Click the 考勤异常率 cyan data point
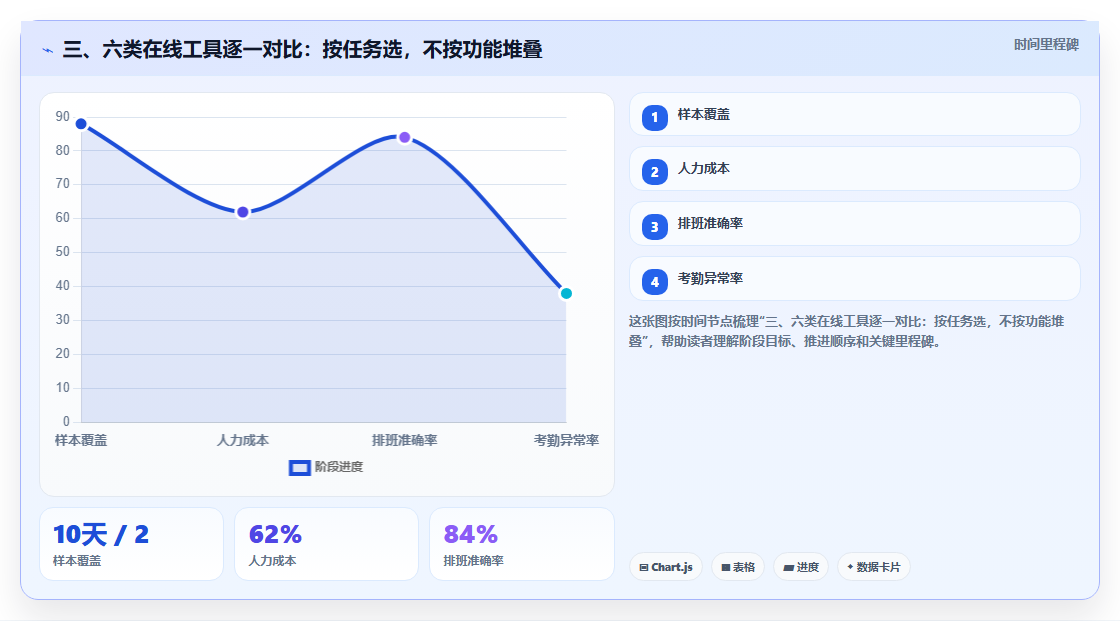 click(566, 293)
